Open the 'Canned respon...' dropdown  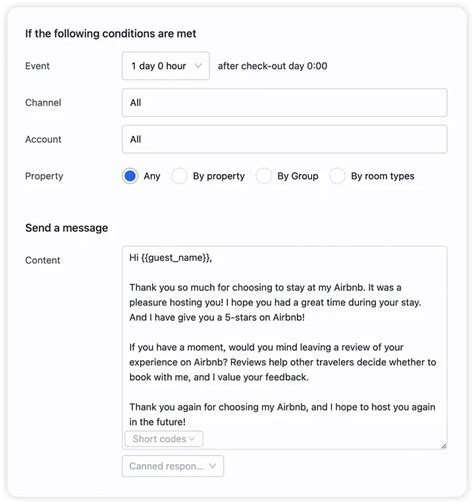click(x=173, y=466)
